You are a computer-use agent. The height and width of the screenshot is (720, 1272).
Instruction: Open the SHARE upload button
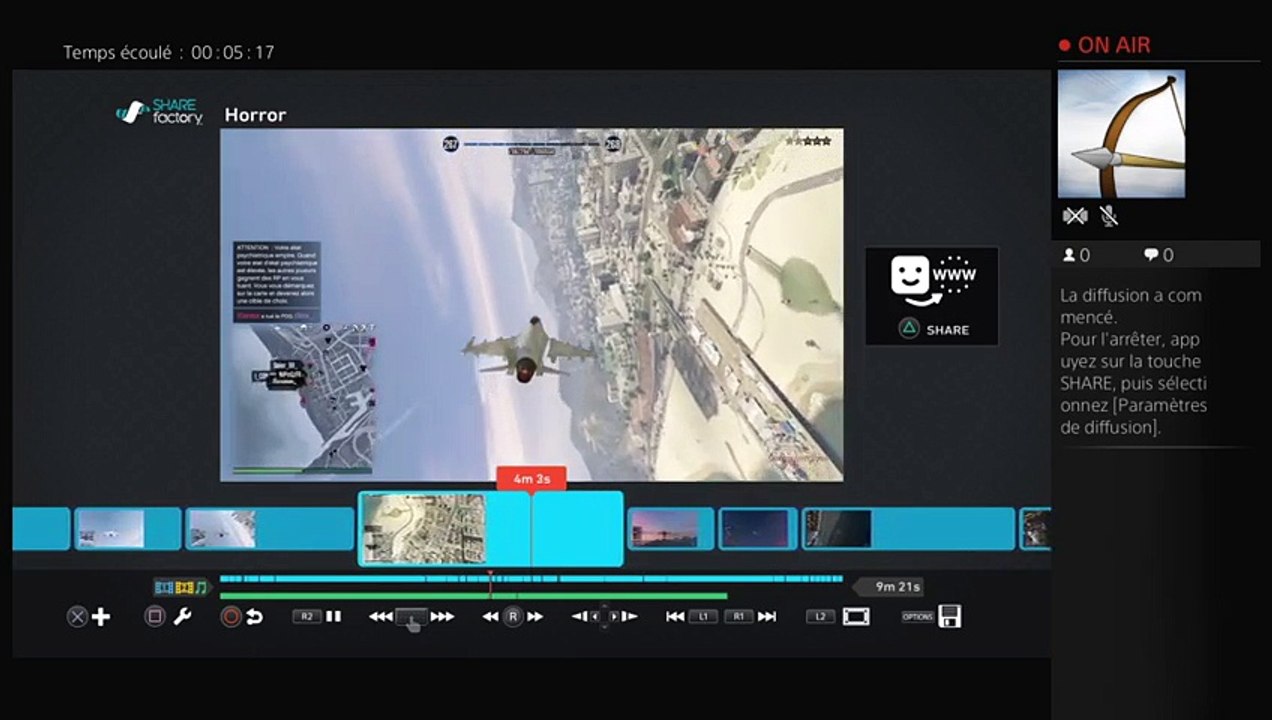[931, 296]
